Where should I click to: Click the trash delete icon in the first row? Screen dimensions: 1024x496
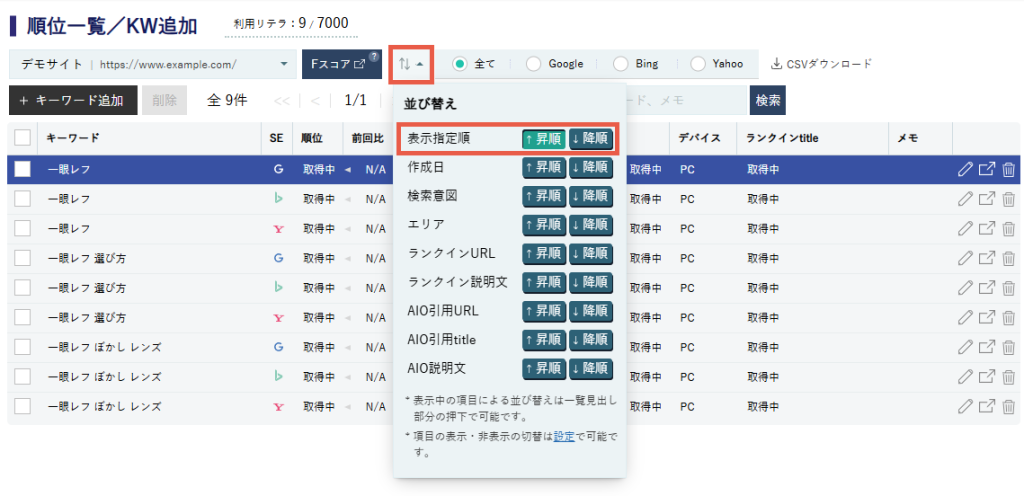tap(1009, 170)
